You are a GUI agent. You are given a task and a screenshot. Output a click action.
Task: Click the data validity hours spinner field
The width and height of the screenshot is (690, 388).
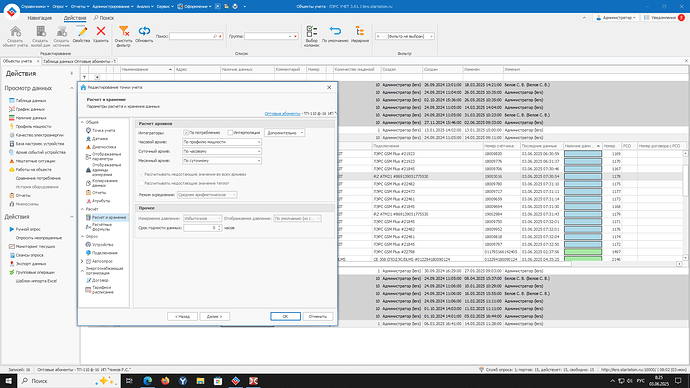(x=202, y=228)
